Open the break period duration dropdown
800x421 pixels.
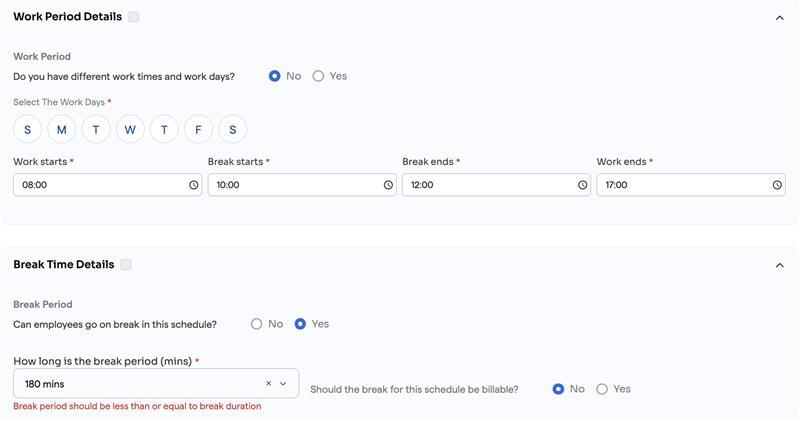tap(283, 384)
